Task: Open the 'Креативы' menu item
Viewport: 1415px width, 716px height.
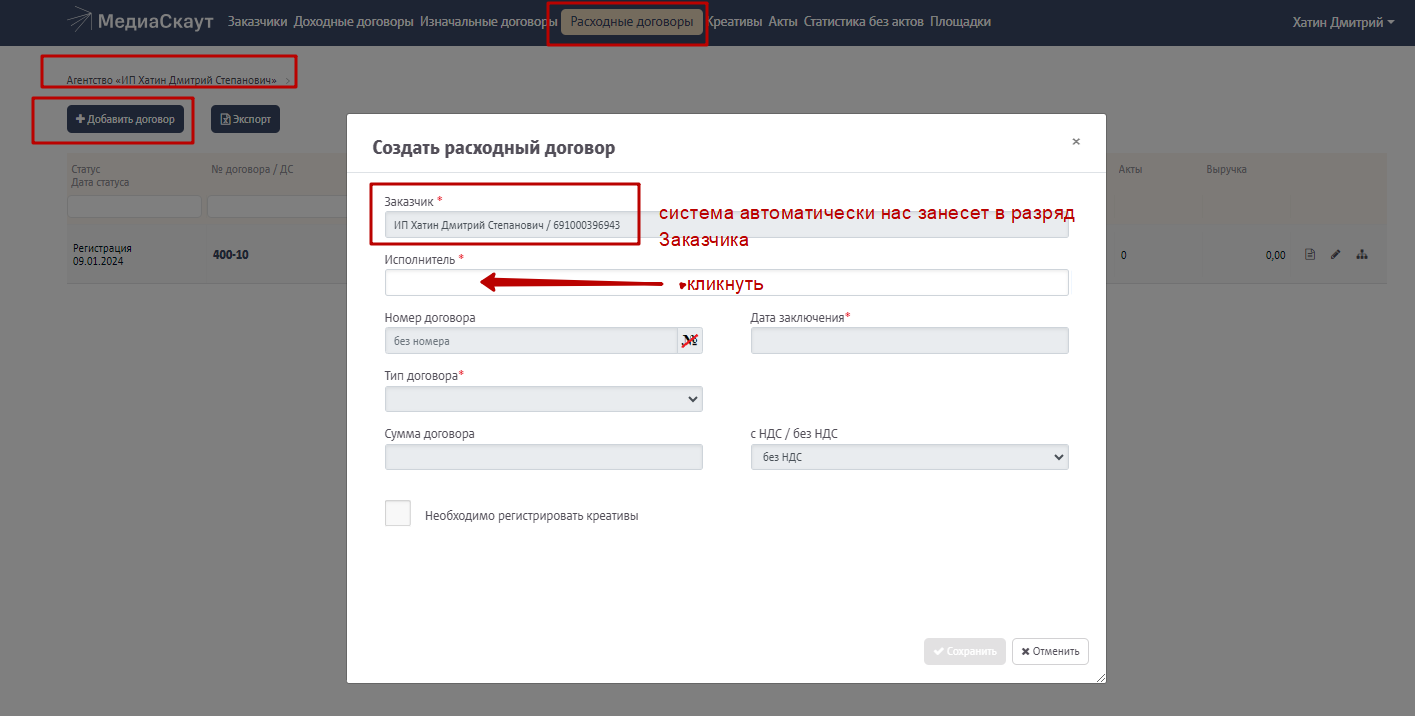Action: [x=734, y=22]
